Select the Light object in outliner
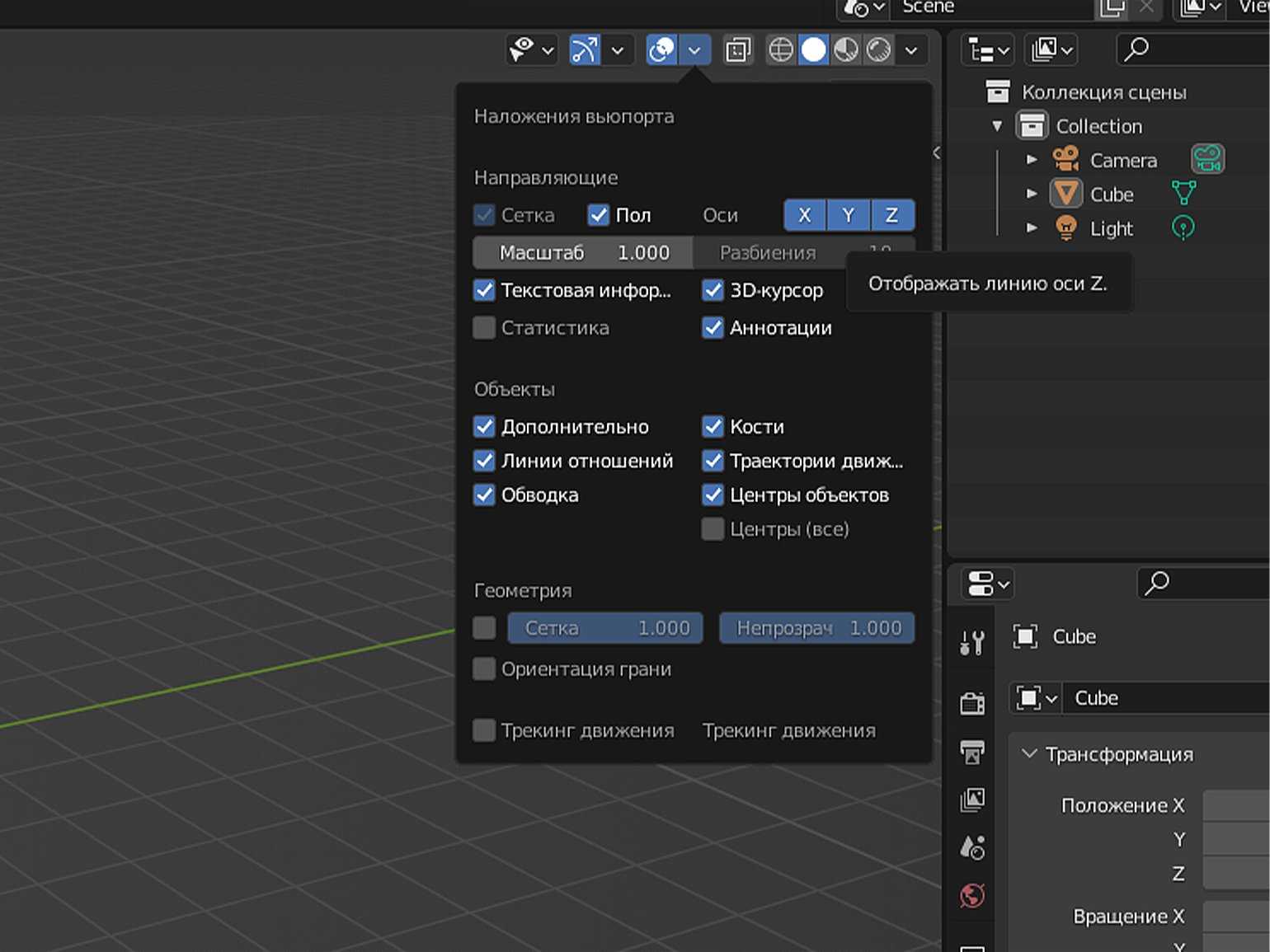 point(1111,228)
